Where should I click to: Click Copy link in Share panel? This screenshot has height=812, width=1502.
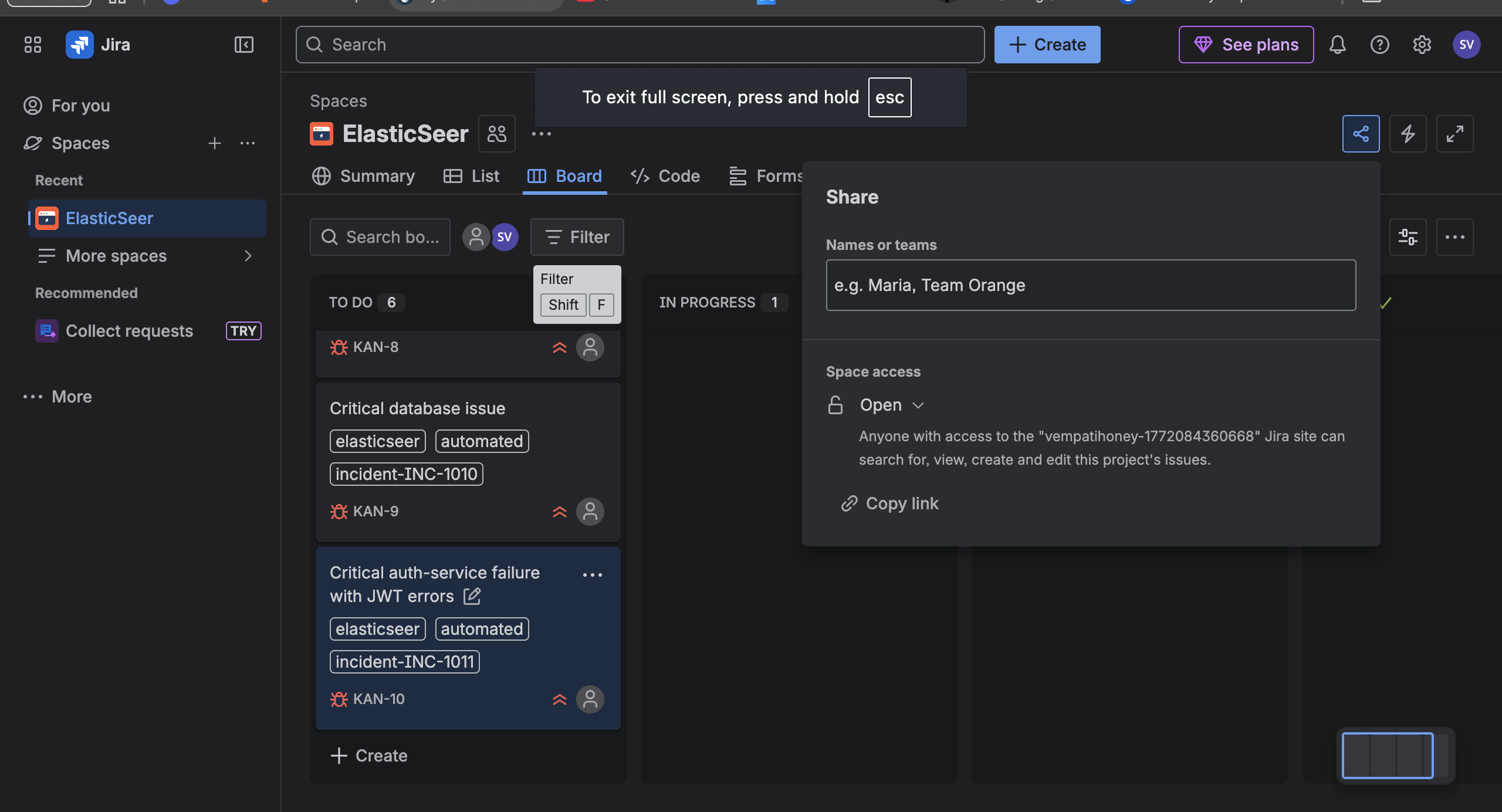[x=890, y=503]
